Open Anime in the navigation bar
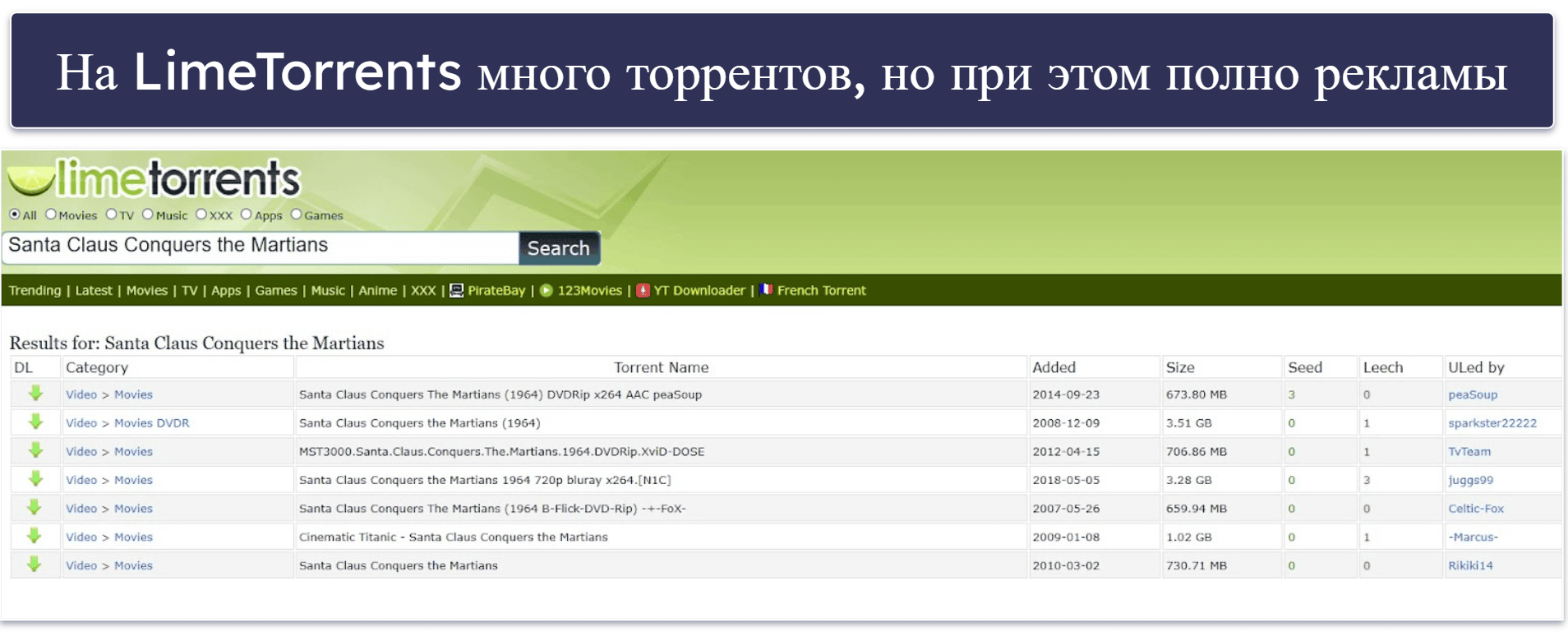The image size is (1568, 637). (x=378, y=290)
